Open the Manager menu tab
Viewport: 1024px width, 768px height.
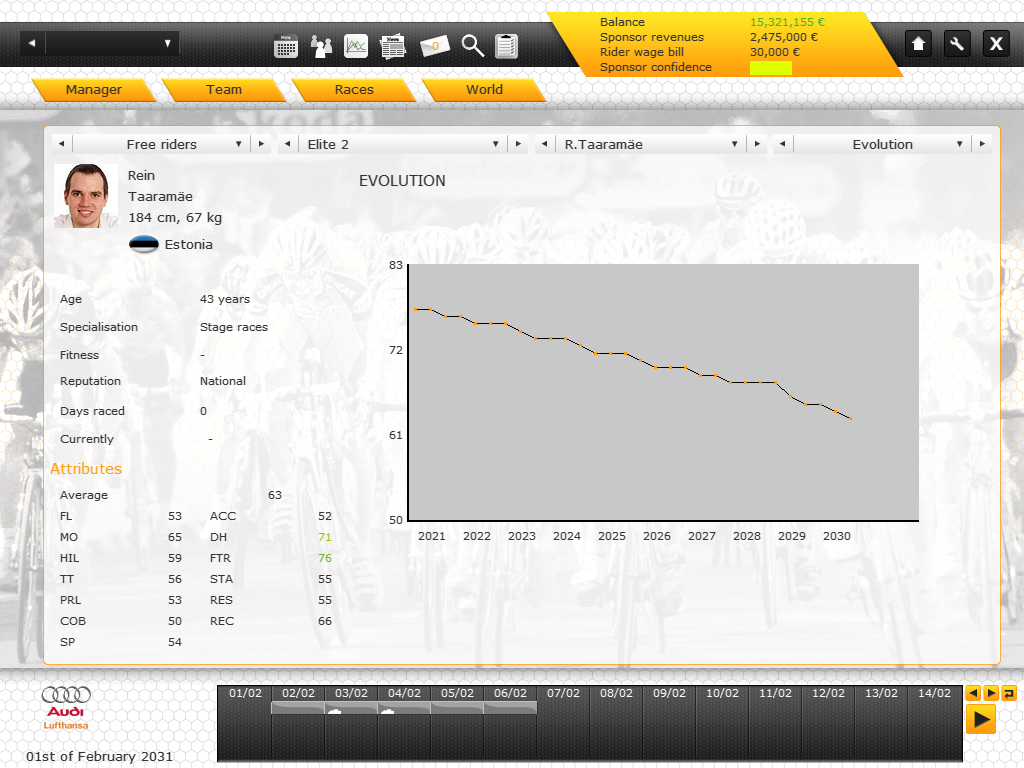point(93,90)
